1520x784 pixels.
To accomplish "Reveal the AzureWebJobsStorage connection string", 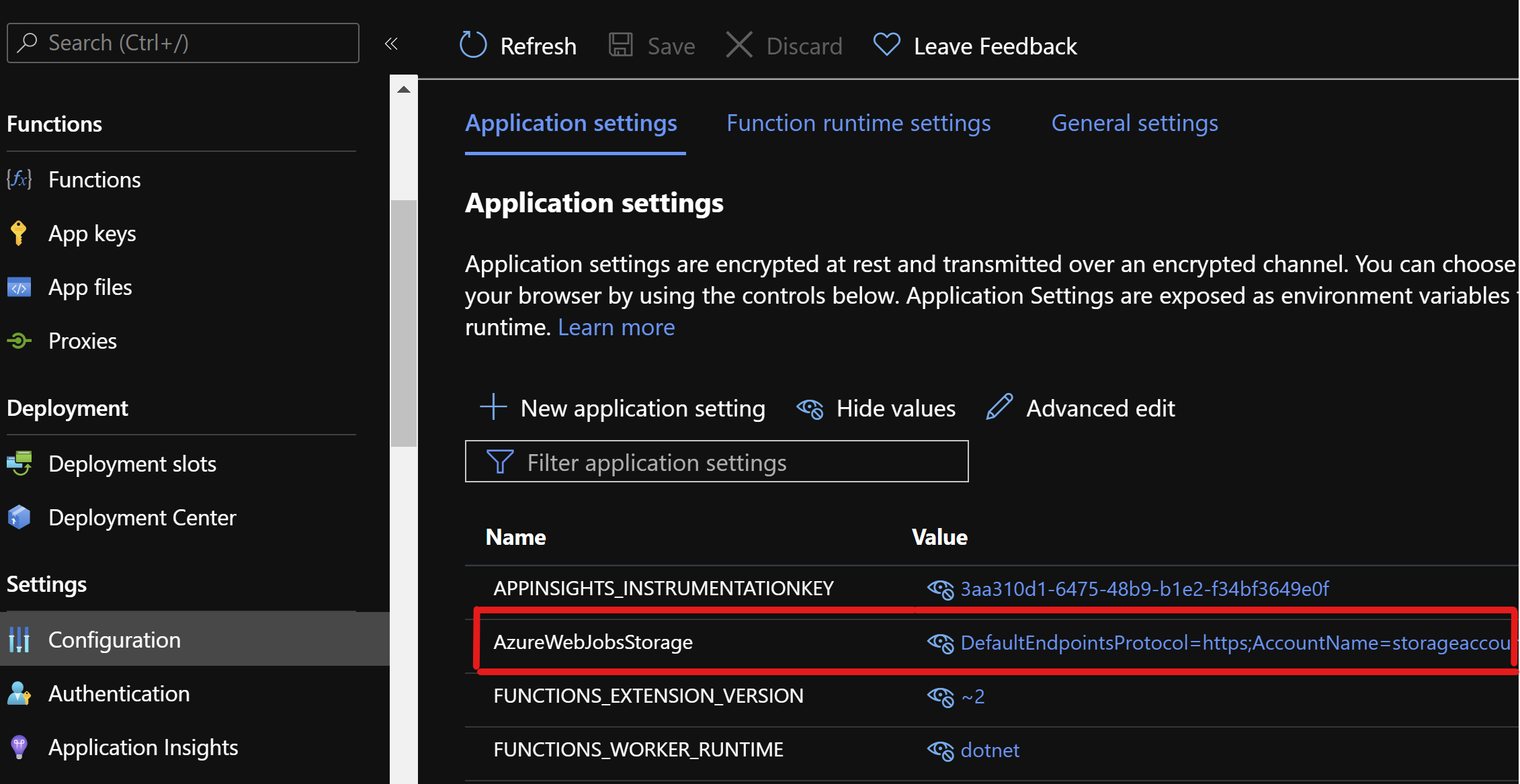I will 941,643.
